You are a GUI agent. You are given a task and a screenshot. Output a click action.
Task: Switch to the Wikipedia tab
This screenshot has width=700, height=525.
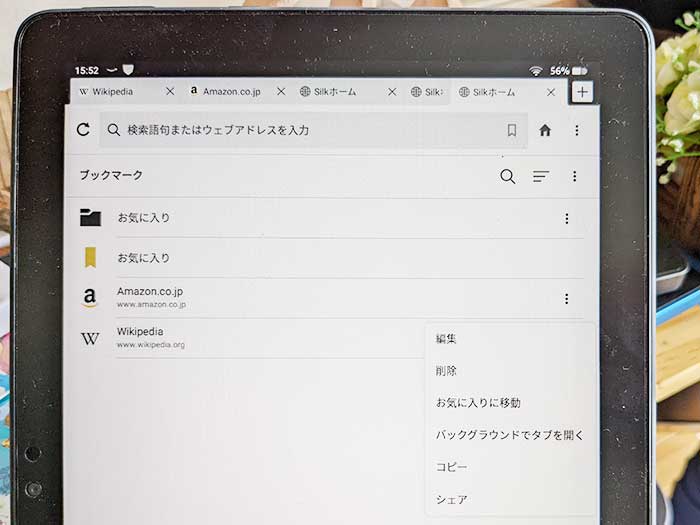pos(113,92)
